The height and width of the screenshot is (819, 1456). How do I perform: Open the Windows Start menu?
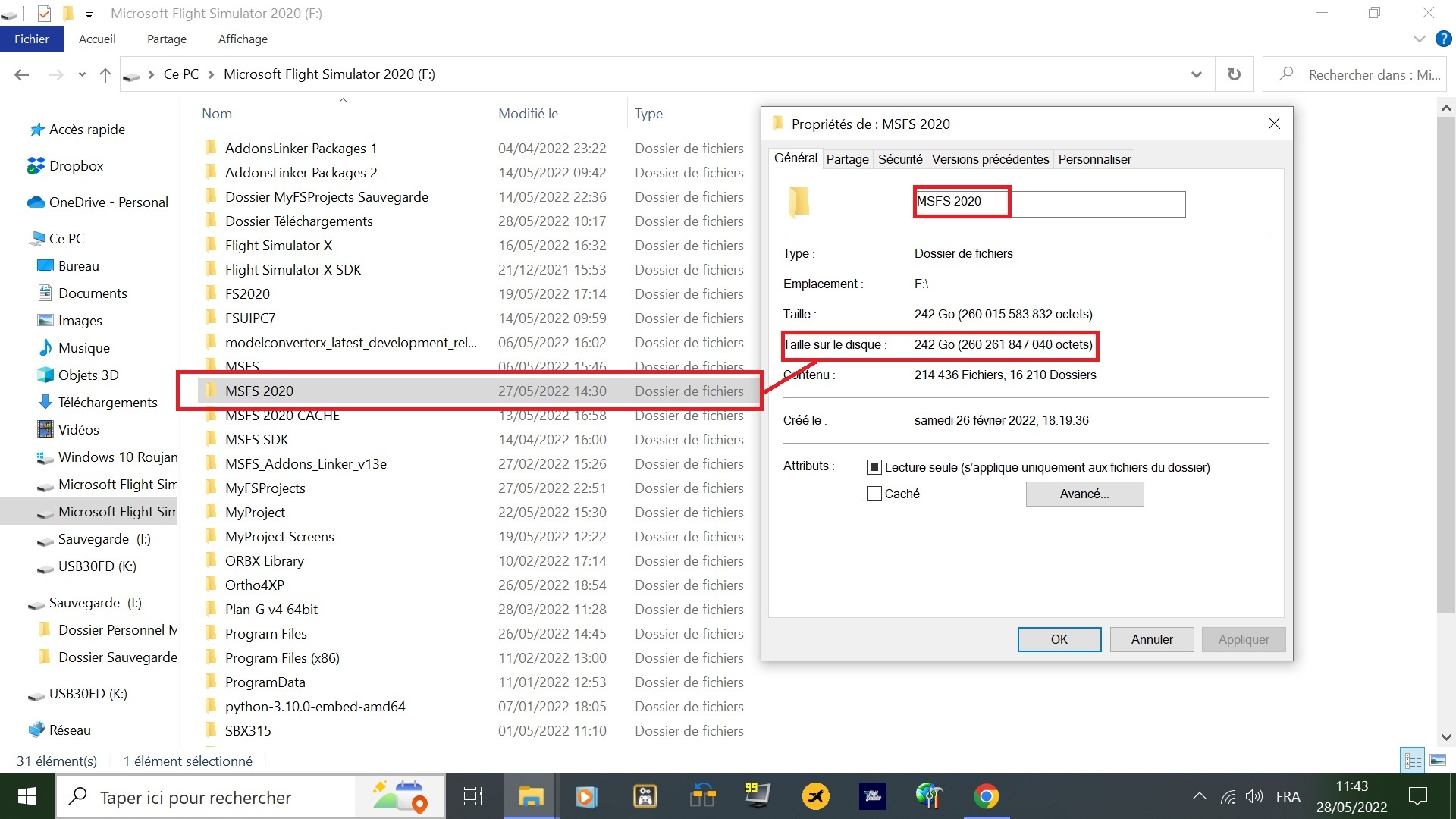[x=27, y=796]
